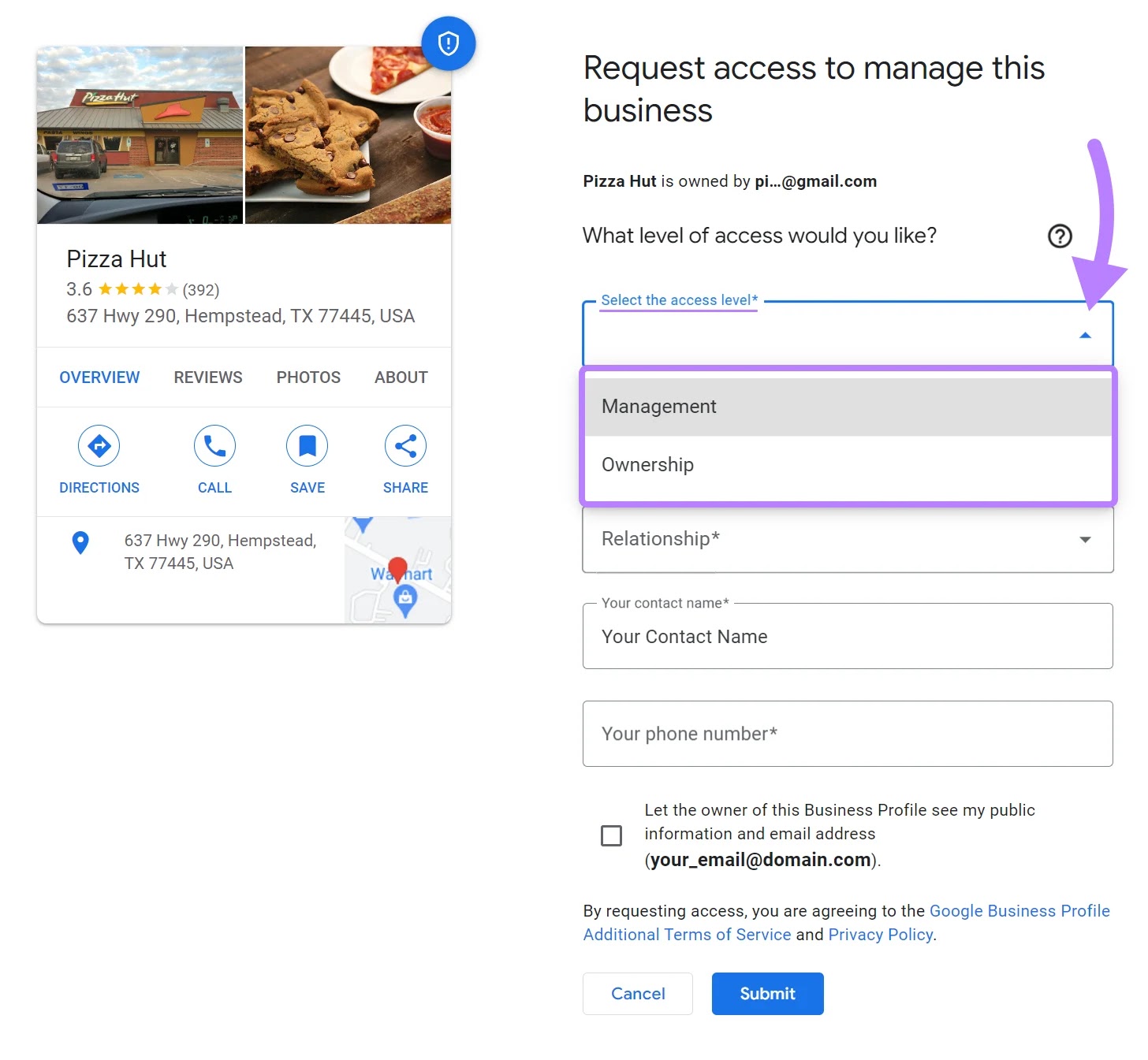
Task: Click the Call phone icon
Action: click(x=214, y=446)
